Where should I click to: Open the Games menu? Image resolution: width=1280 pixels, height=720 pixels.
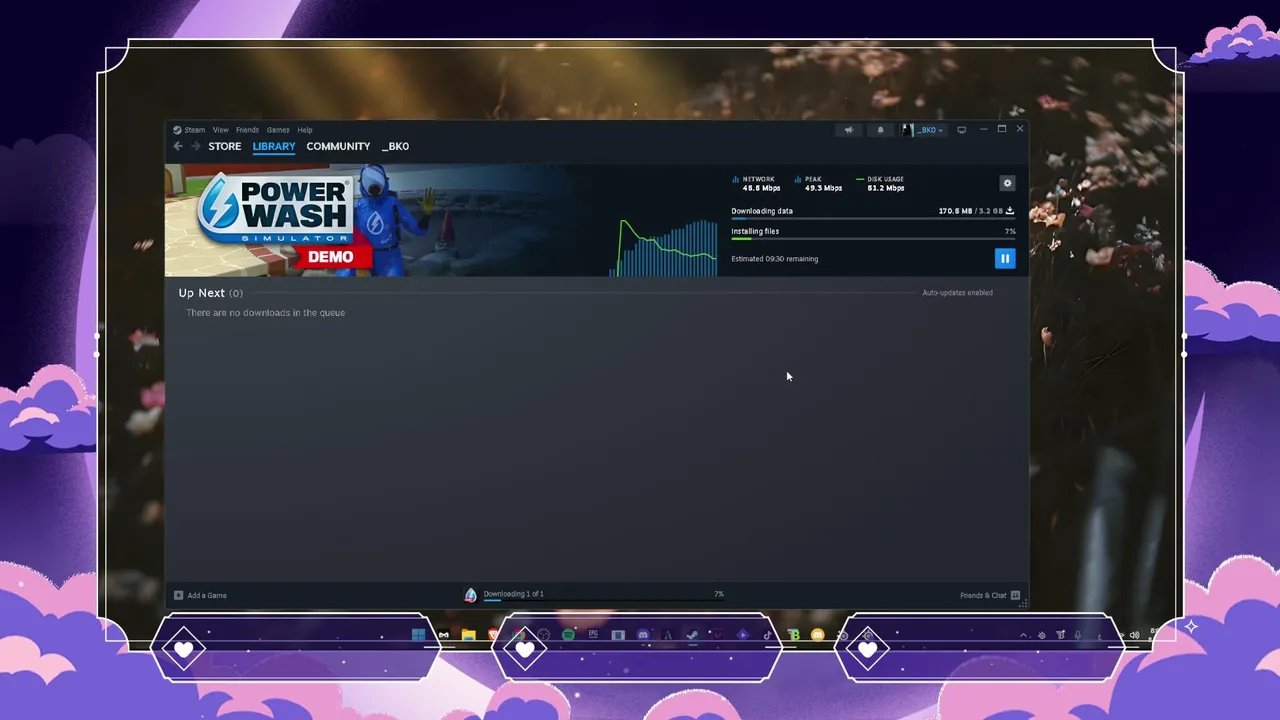tap(278, 130)
